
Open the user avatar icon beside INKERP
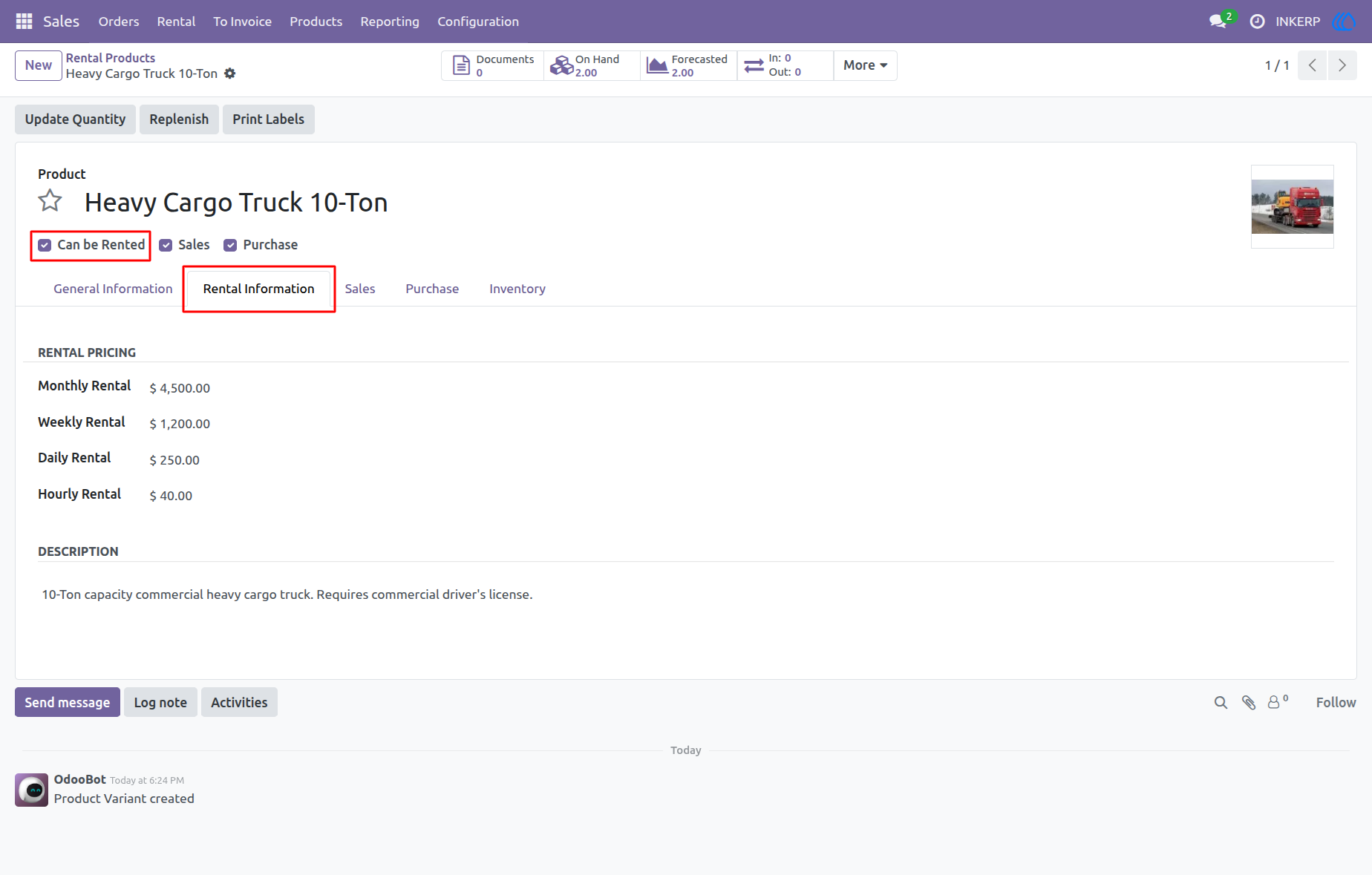coord(1343,22)
